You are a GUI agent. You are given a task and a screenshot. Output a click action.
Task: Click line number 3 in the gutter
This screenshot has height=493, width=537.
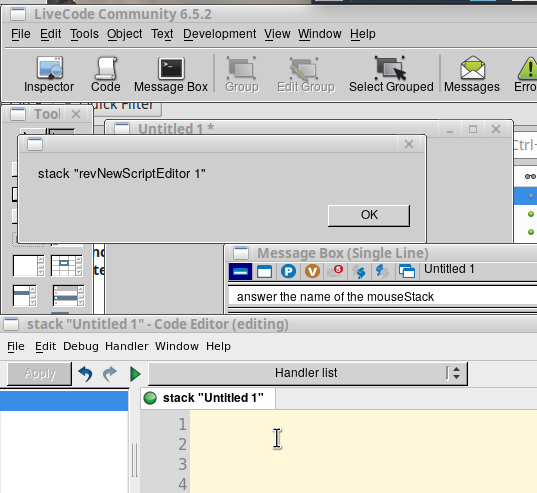point(183,464)
